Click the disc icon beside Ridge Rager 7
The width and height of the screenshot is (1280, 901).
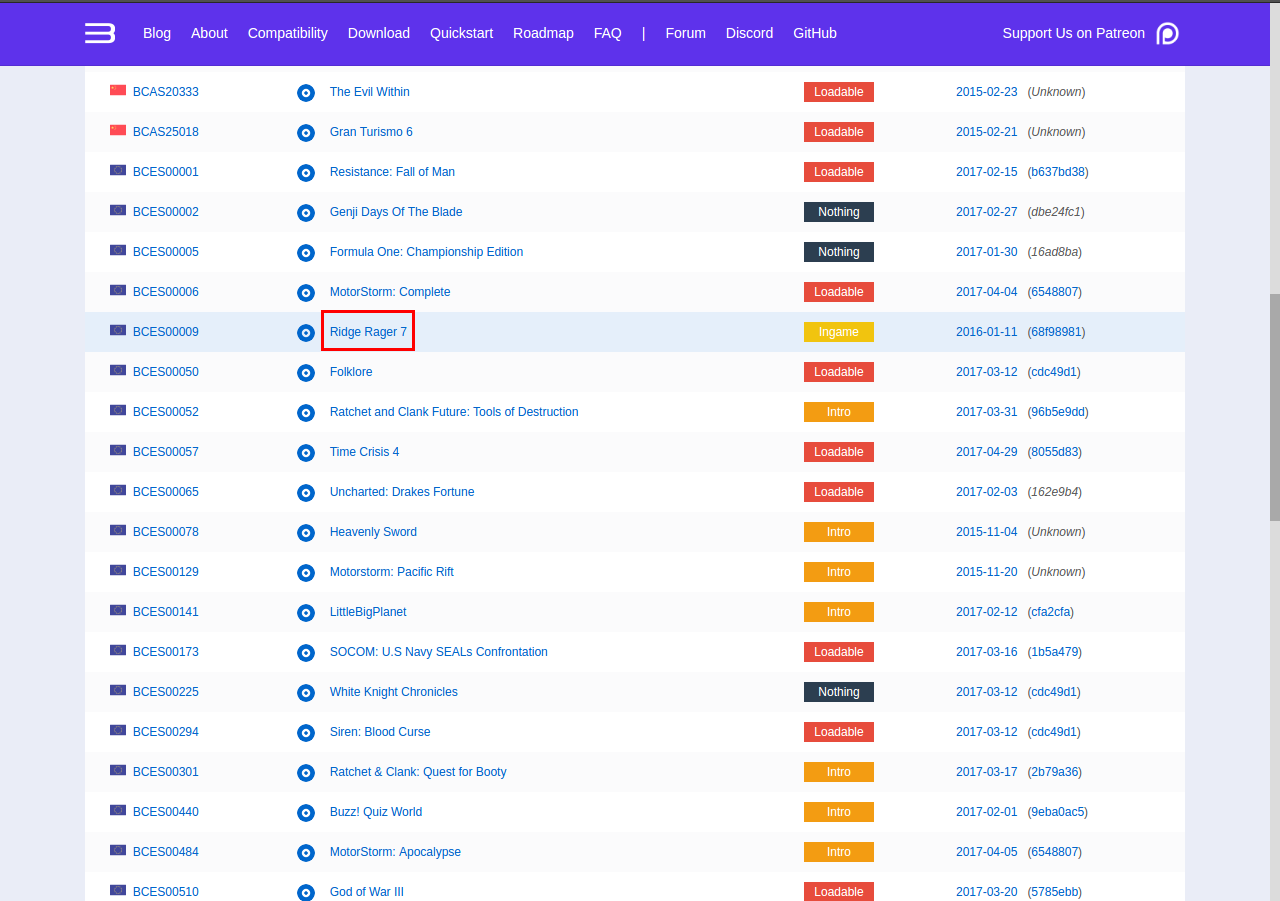coord(306,333)
